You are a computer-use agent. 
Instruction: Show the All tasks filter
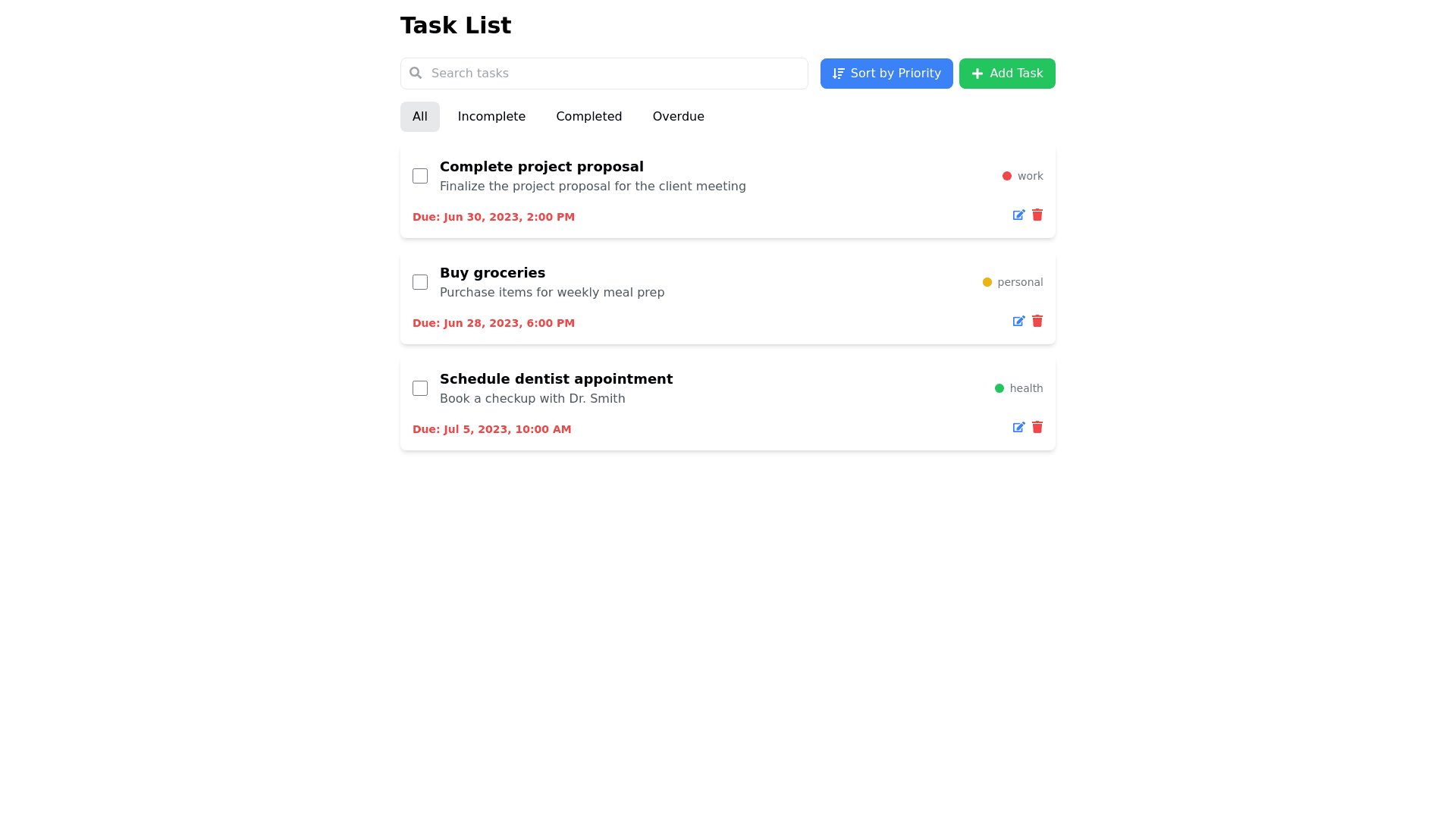click(x=420, y=117)
